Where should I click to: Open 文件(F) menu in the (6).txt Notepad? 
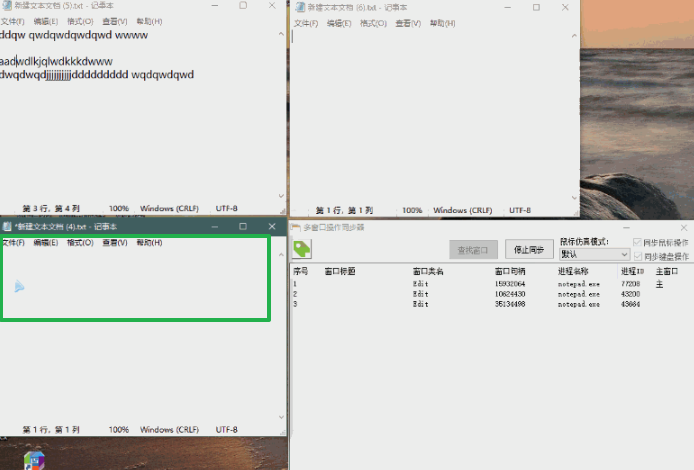click(x=306, y=23)
